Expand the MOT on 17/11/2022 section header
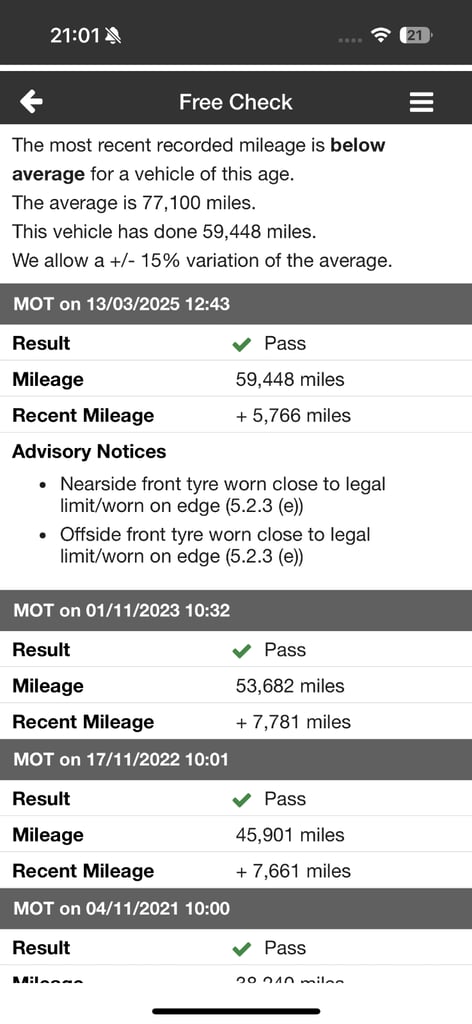Screen dimensions: 472x1024 236,760
